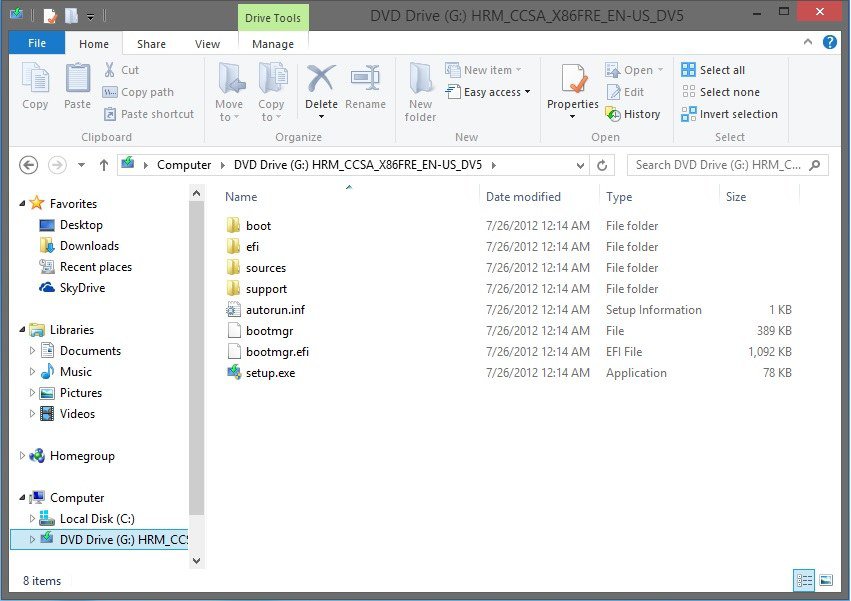Click Select all in the ribbon
Image resolution: width=851 pixels, height=601 pixels.
click(x=713, y=70)
